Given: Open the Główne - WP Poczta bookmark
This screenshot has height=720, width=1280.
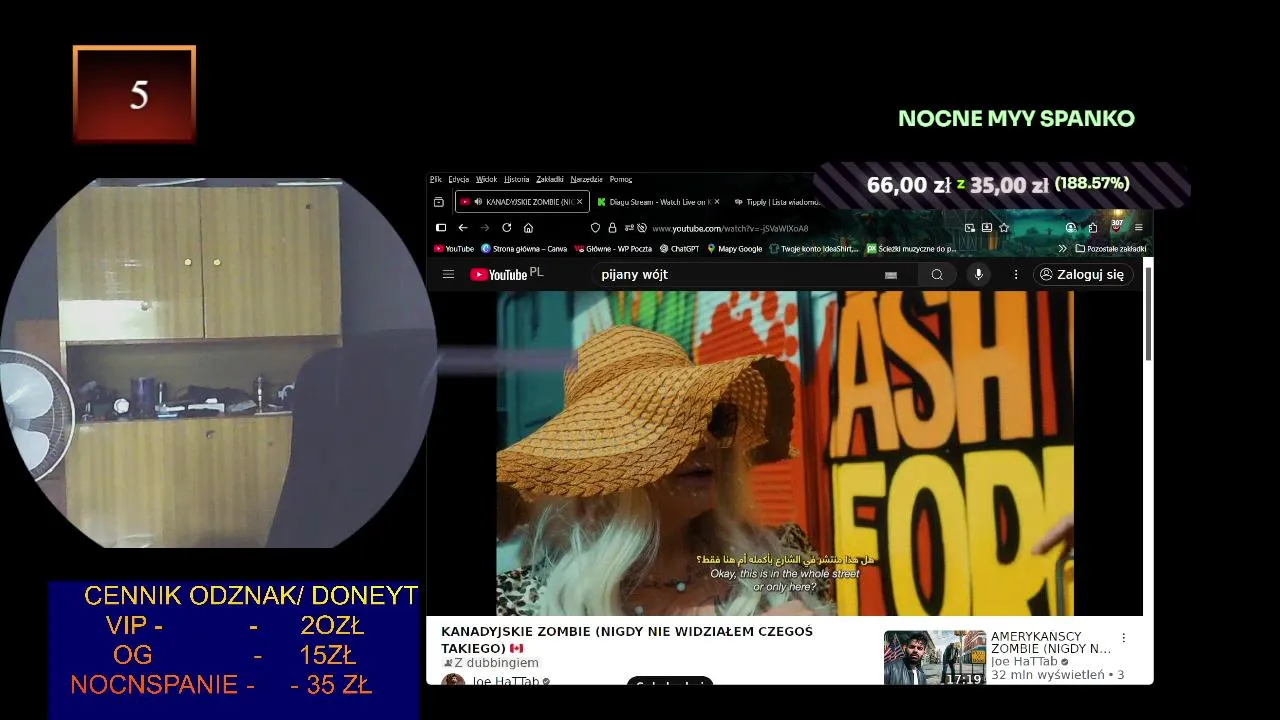Looking at the screenshot, I should tap(613, 249).
